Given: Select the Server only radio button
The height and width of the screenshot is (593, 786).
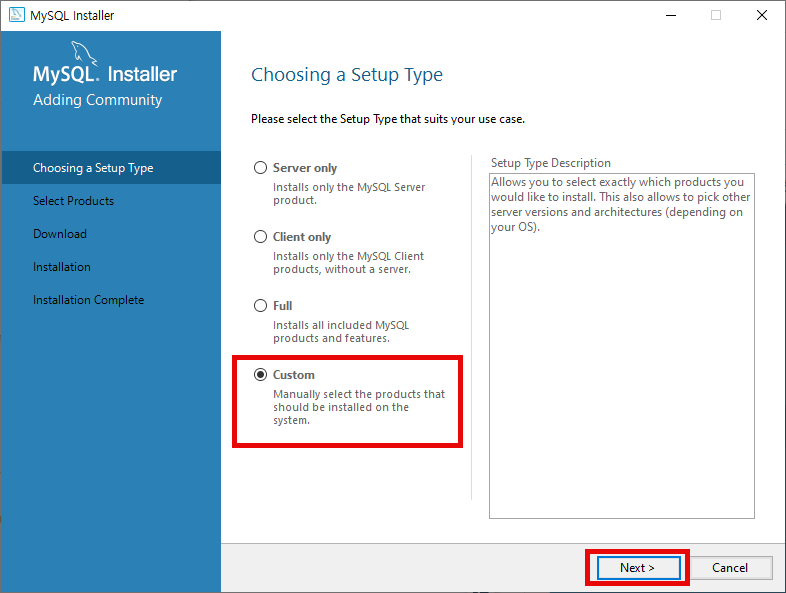Looking at the screenshot, I should click(260, 167).
